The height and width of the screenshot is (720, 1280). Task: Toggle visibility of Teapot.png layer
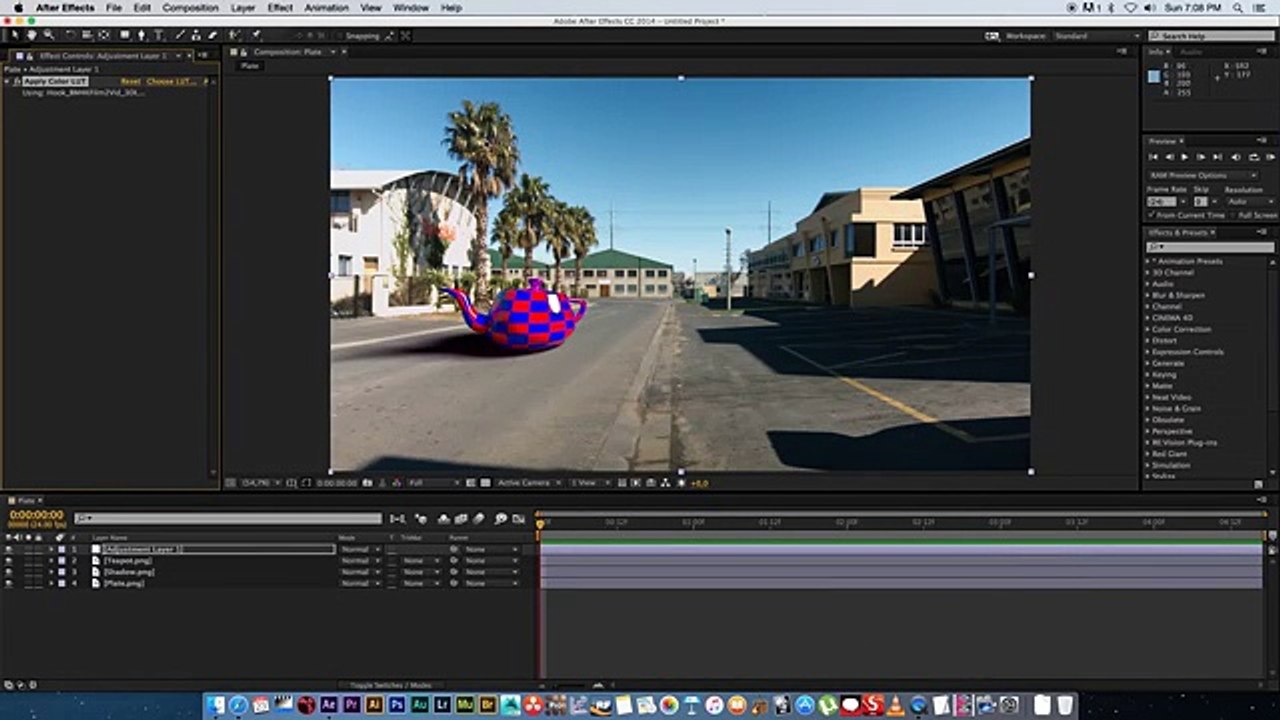pos(9,560)
